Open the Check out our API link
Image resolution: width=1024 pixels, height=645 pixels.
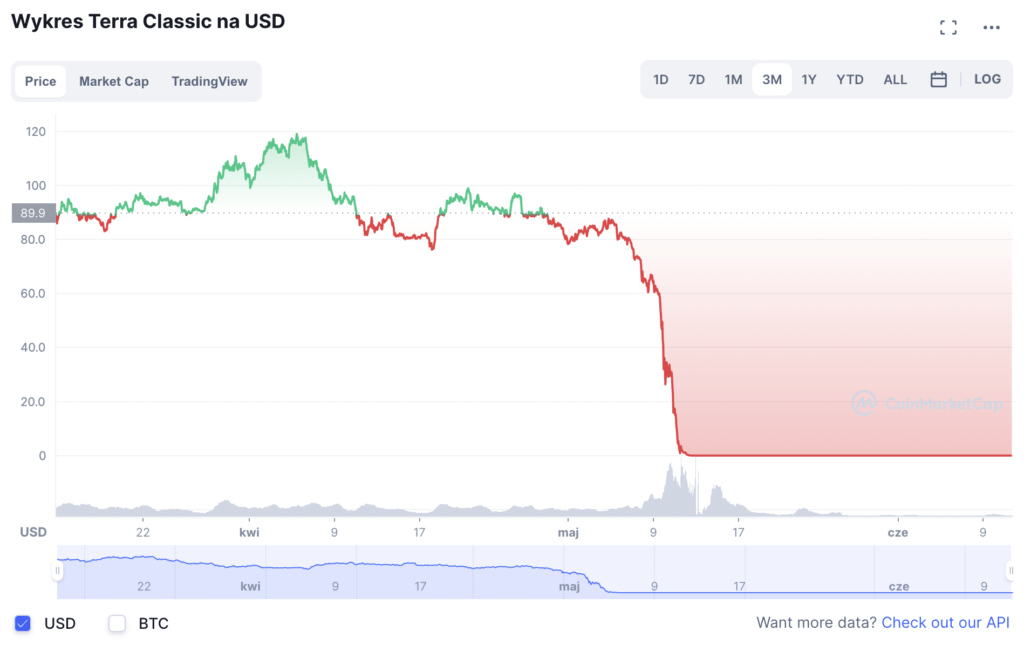945,623
